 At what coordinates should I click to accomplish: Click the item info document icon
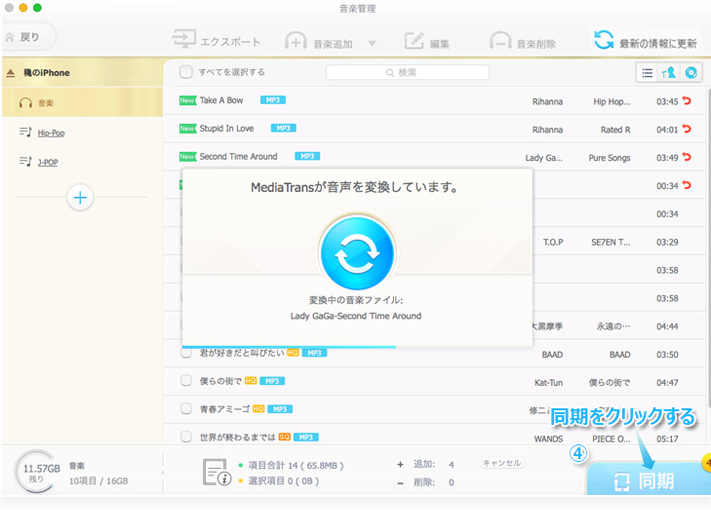[x=217, y=472]
